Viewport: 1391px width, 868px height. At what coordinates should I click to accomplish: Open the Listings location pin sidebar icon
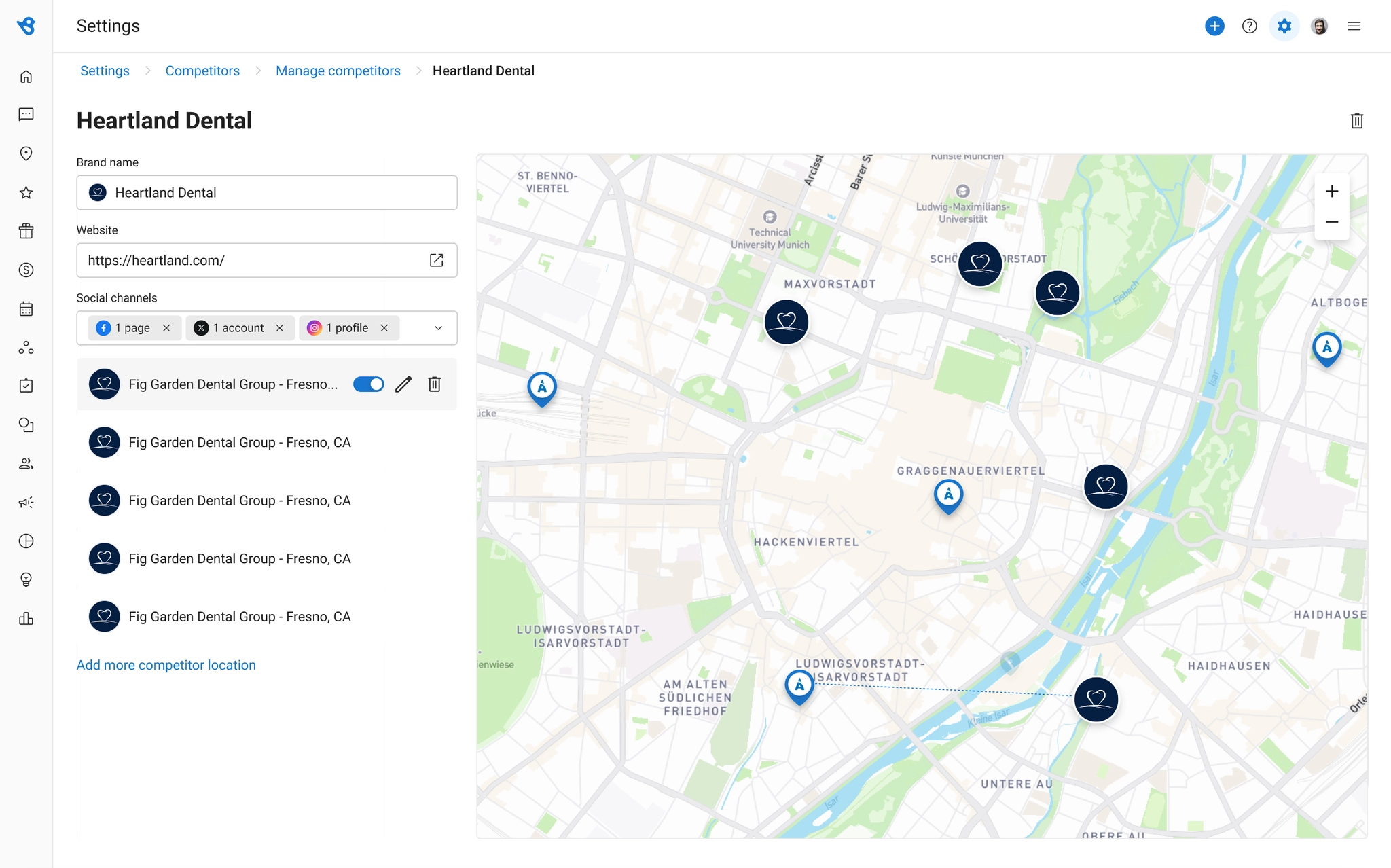(x=26, y=153)
